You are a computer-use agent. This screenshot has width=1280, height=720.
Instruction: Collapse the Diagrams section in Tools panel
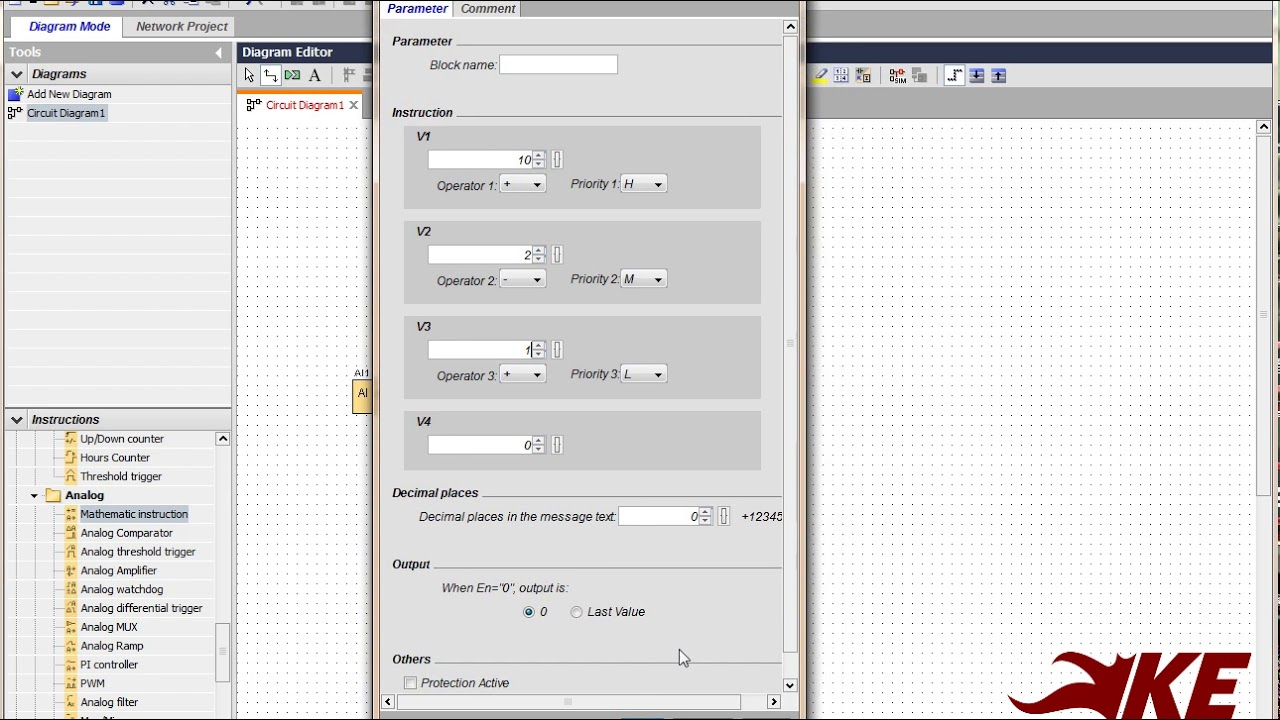(16, 74)
